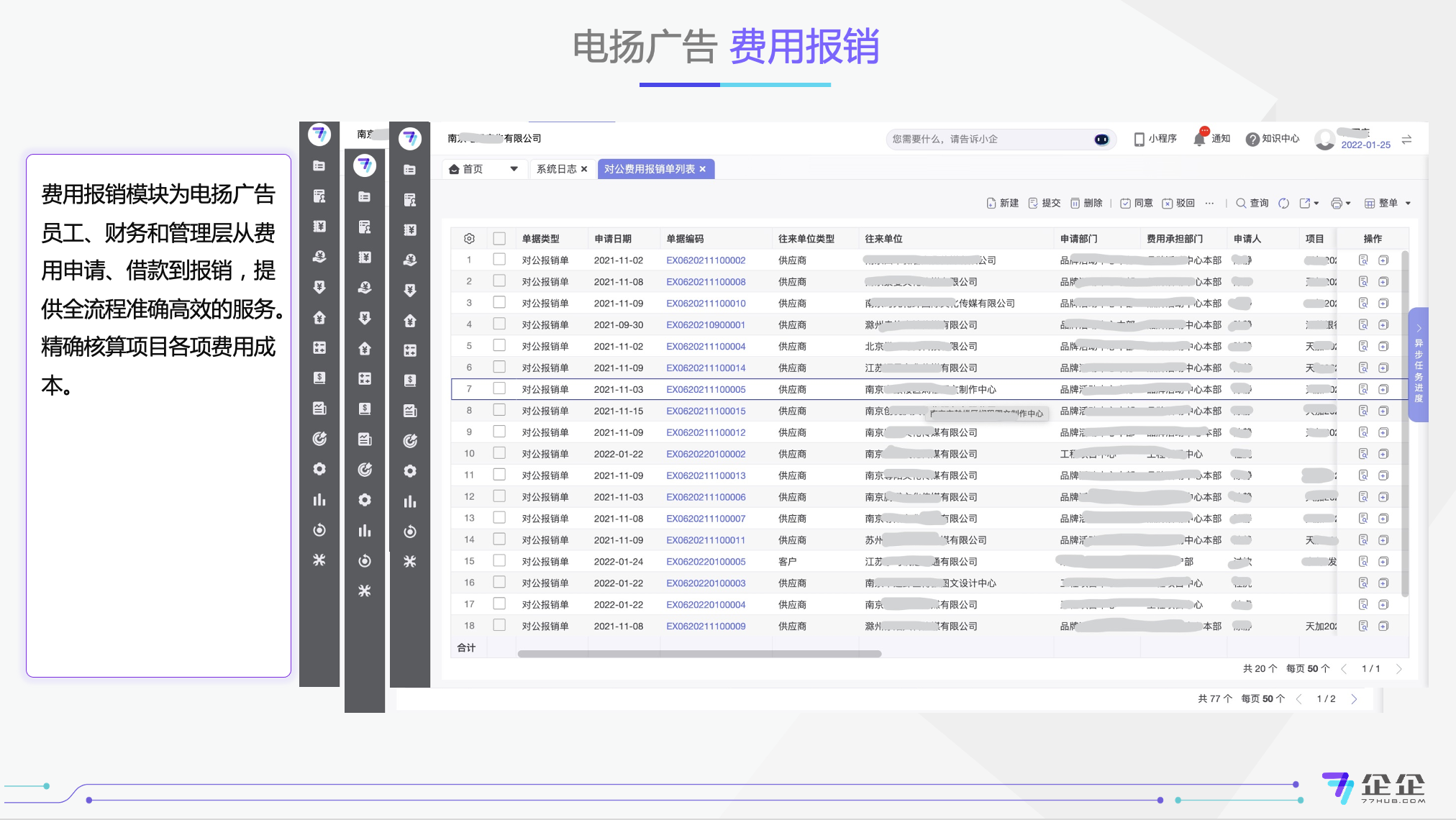Image resolution: width=1456 pixels, height=820 pixels.
Task: Click the refresh icon in toolbar
Action: point(1283,204)
